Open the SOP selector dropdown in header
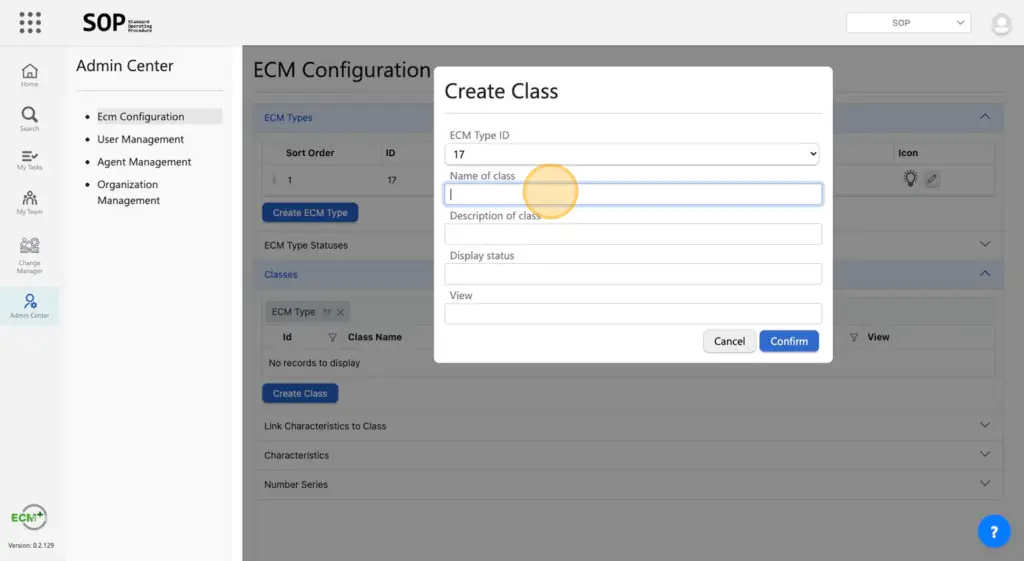The height and width of the screenshot is (561, 1024). point(908,23)
